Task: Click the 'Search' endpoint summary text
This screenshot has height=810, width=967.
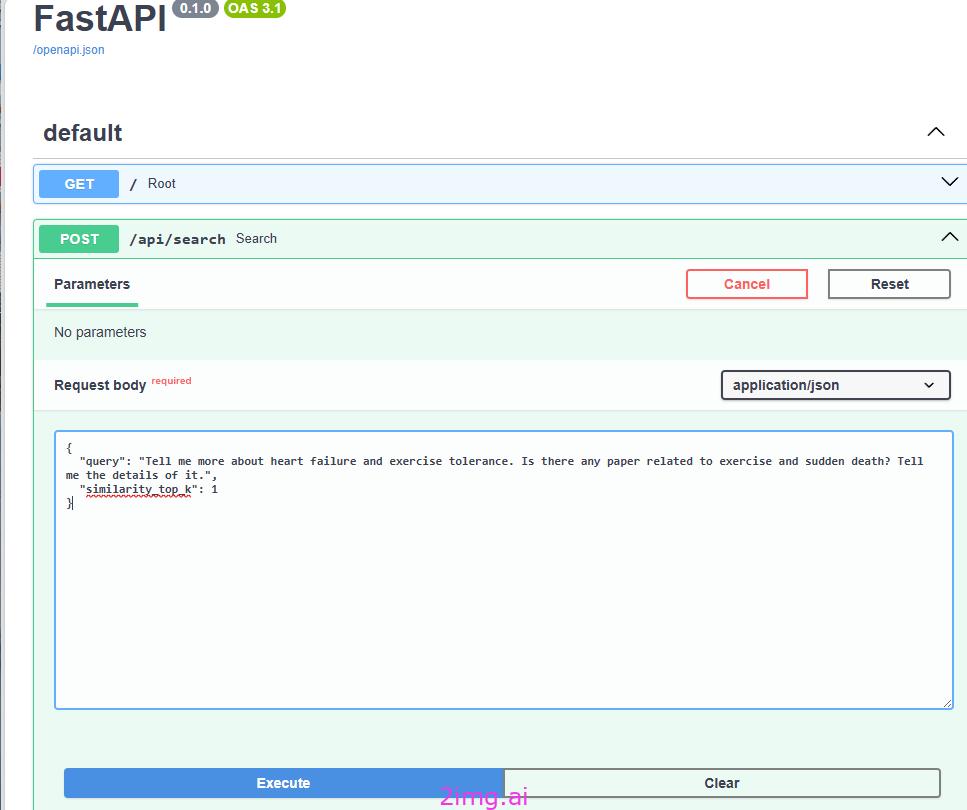Action: [x=256, y=239]
